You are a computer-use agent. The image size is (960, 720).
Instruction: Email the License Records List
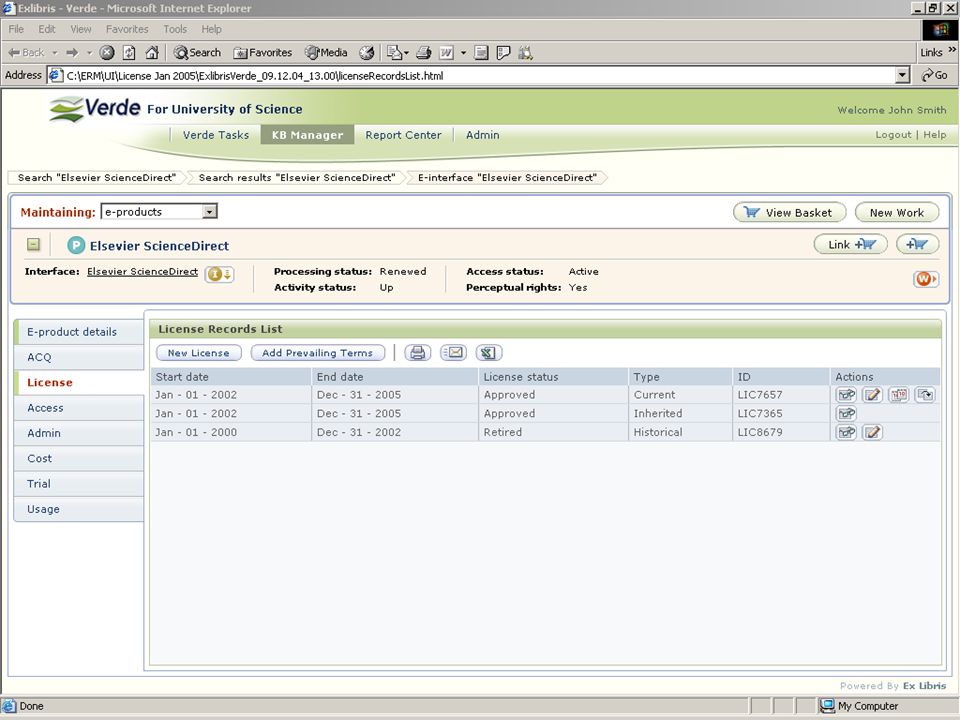(x=454, y=353)
